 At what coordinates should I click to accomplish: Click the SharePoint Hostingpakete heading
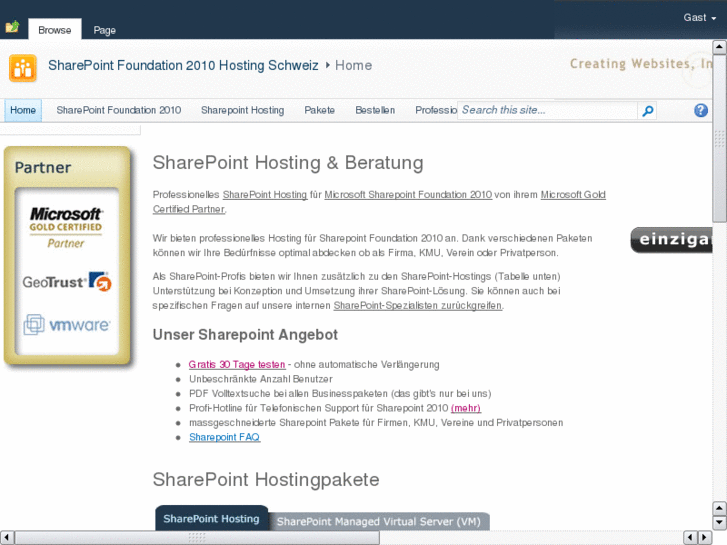(266, 480)
